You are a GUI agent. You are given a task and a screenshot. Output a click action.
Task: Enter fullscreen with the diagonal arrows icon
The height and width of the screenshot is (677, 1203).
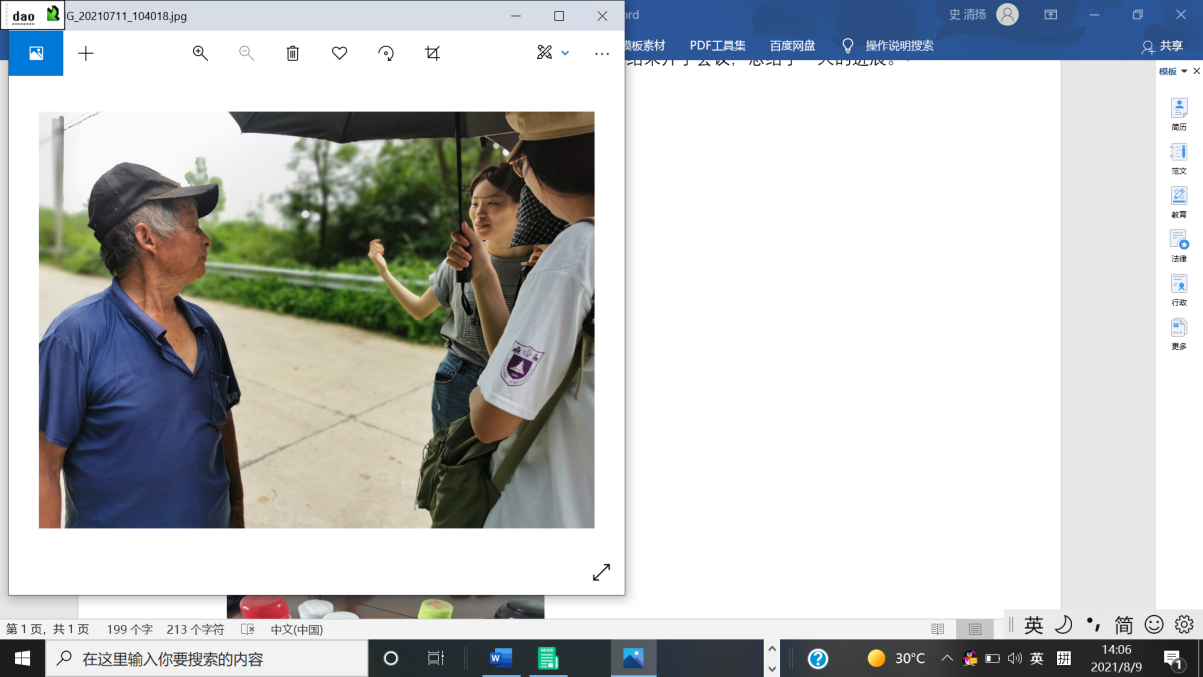click(601, 572)
